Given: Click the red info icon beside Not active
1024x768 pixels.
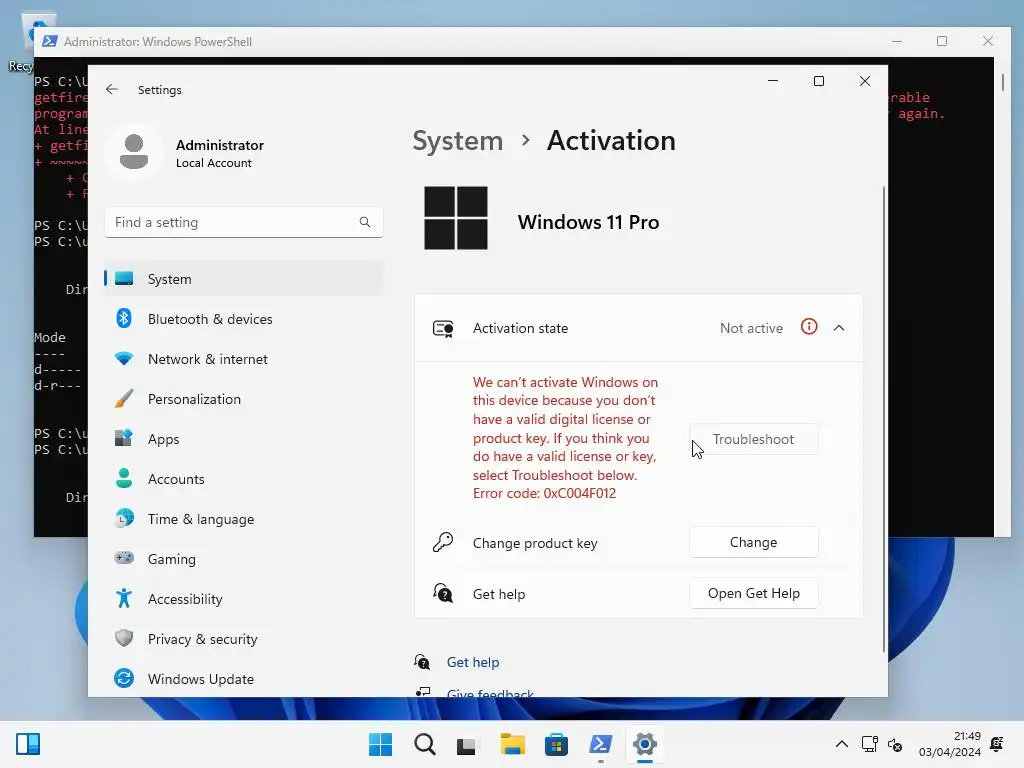Looking at the screenshot, I should click(x=809, y=327).
